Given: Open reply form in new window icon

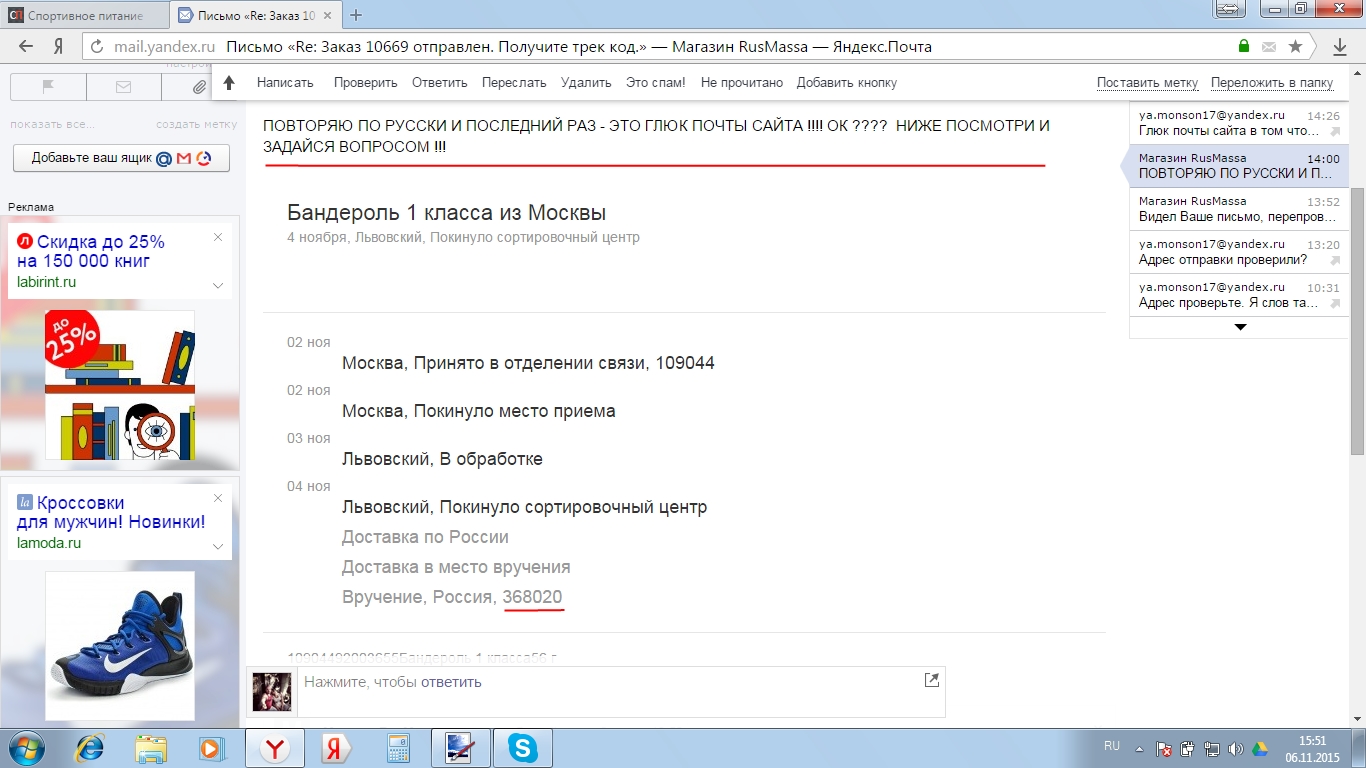Looking at the screenshot, I should (x=931, y=680).
